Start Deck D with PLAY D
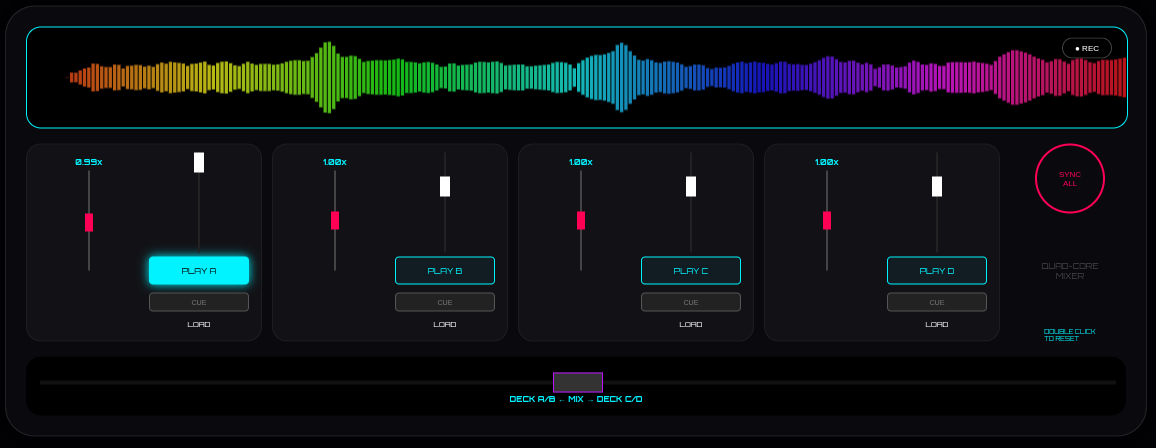 937,270
